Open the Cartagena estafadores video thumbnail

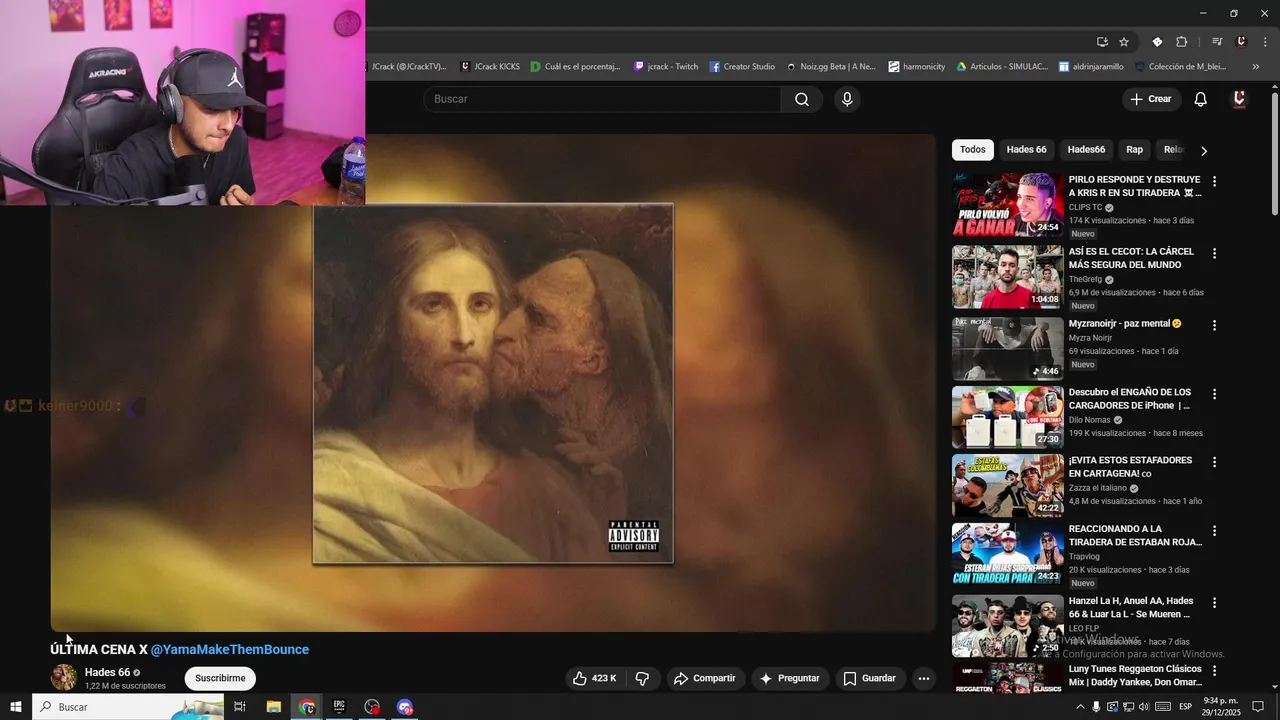pos(1007,486)
